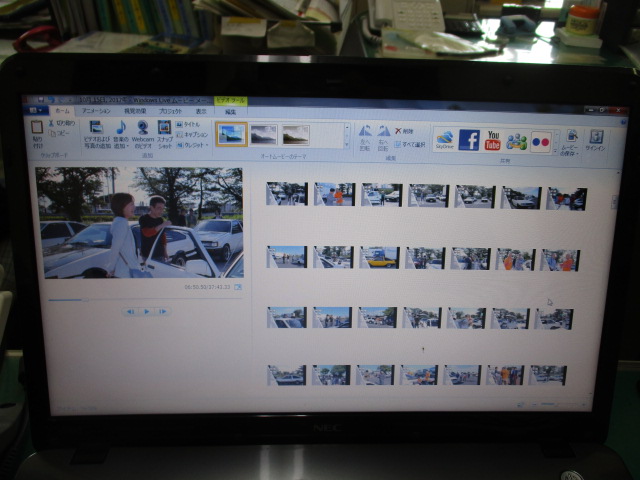Click the Select All button
This screenshot has width=640, height=480.
click(x=411, y=143)
